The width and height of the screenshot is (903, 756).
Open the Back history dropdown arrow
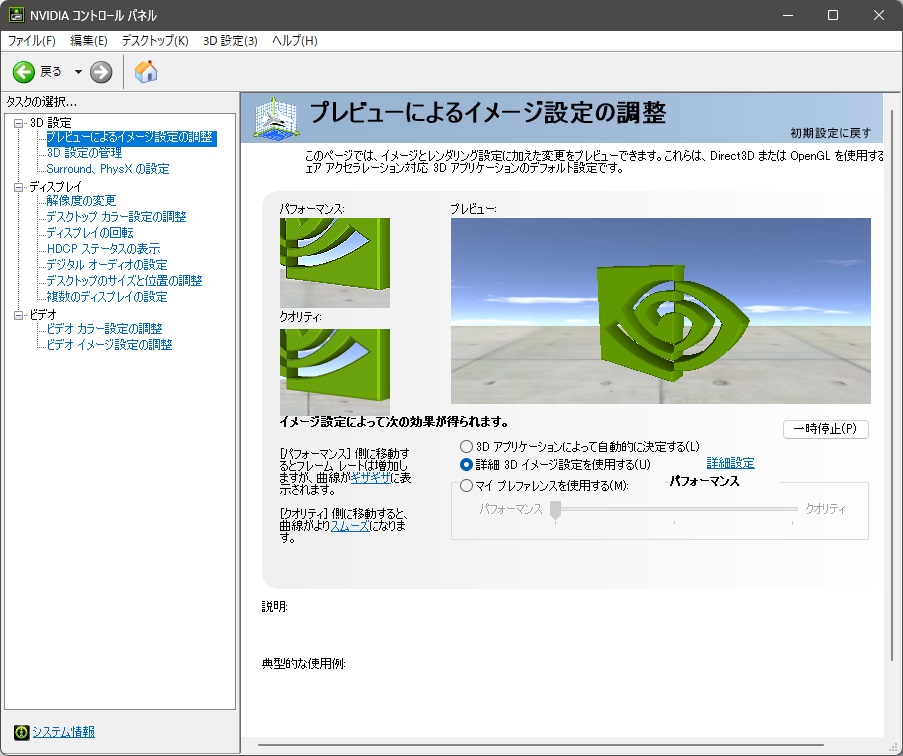[x=78, y=72]
